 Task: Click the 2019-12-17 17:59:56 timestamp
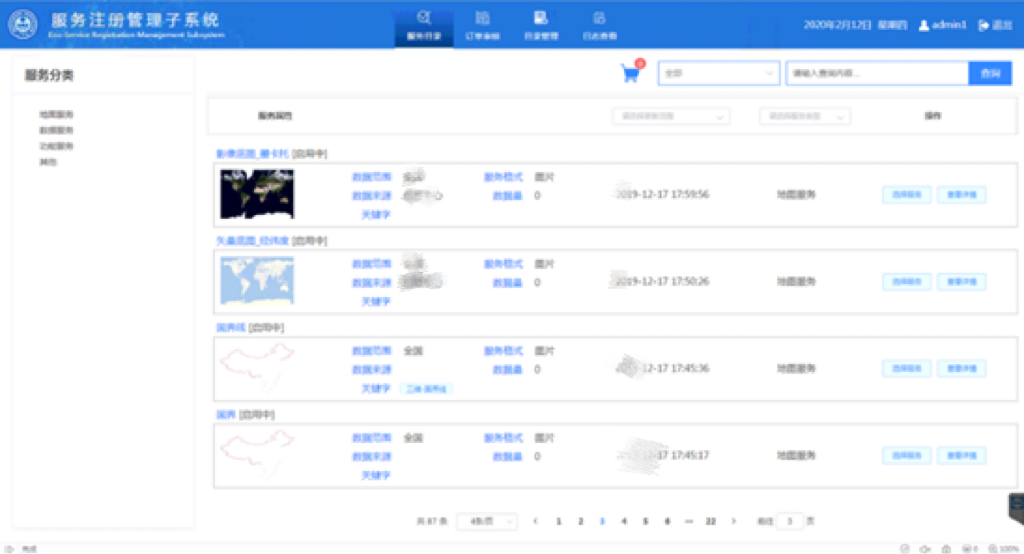pos(662,194)
